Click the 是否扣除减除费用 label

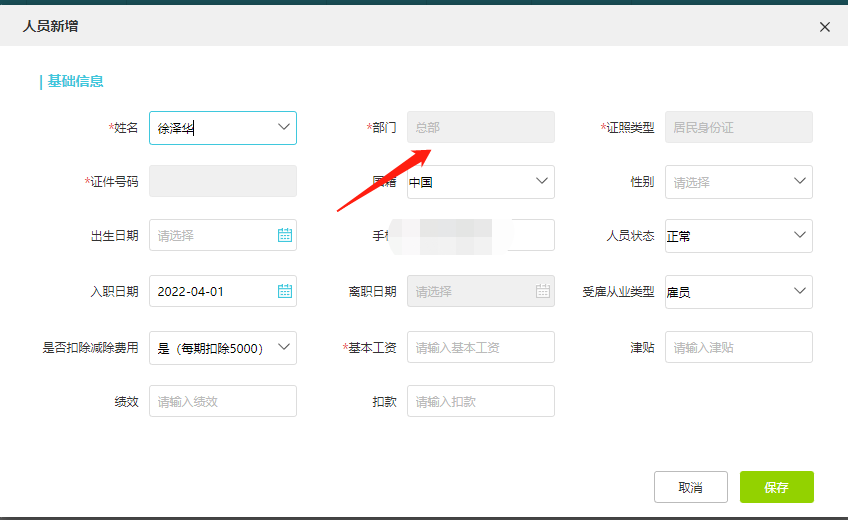point(90,348)
